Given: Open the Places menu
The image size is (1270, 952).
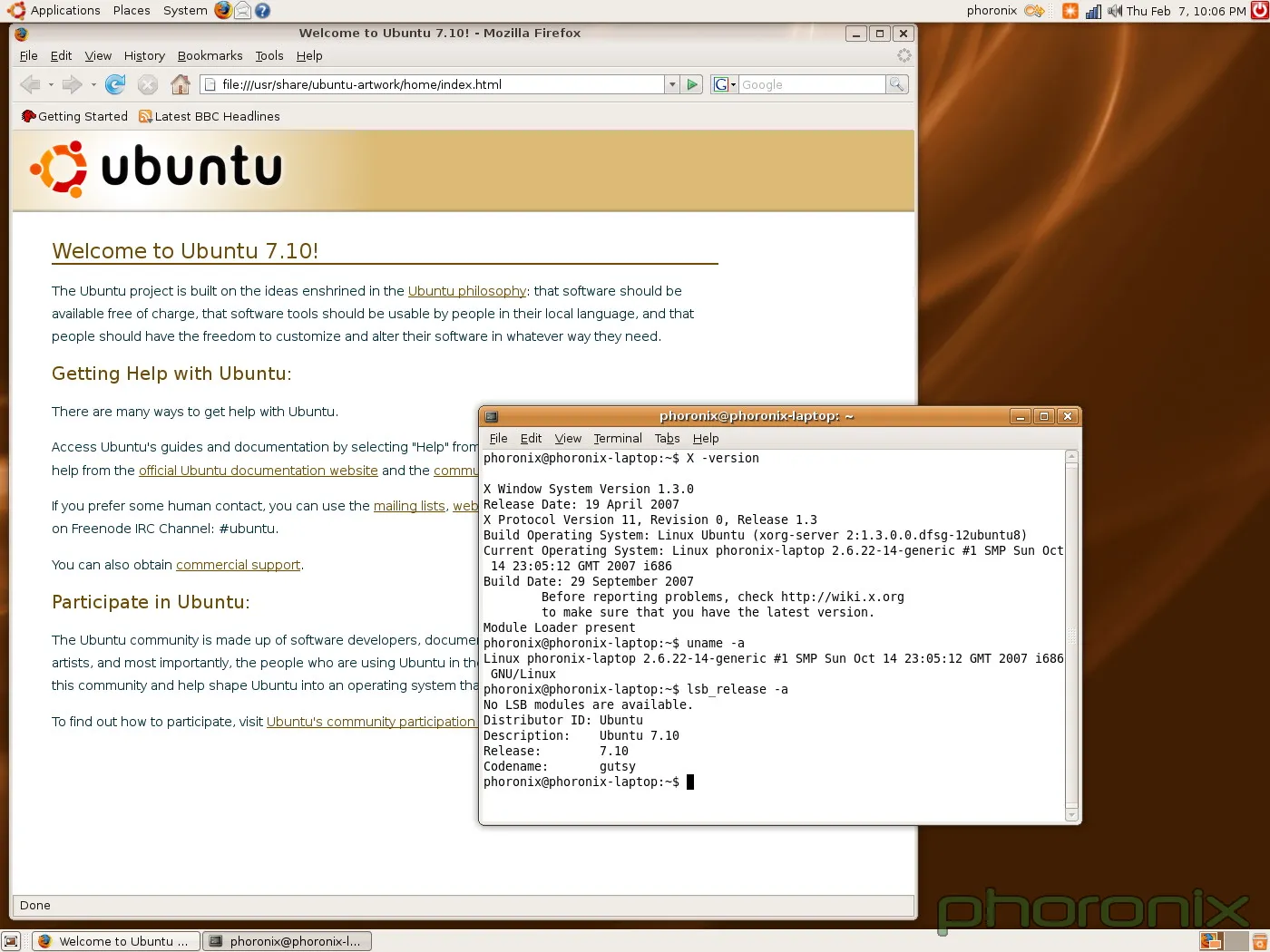Looking at the screenshot, I should pos(132,11).
